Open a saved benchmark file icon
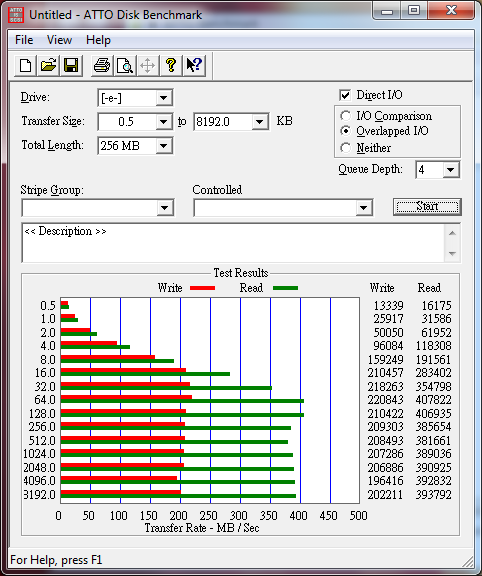482x576 pixels. click(48, 66)
